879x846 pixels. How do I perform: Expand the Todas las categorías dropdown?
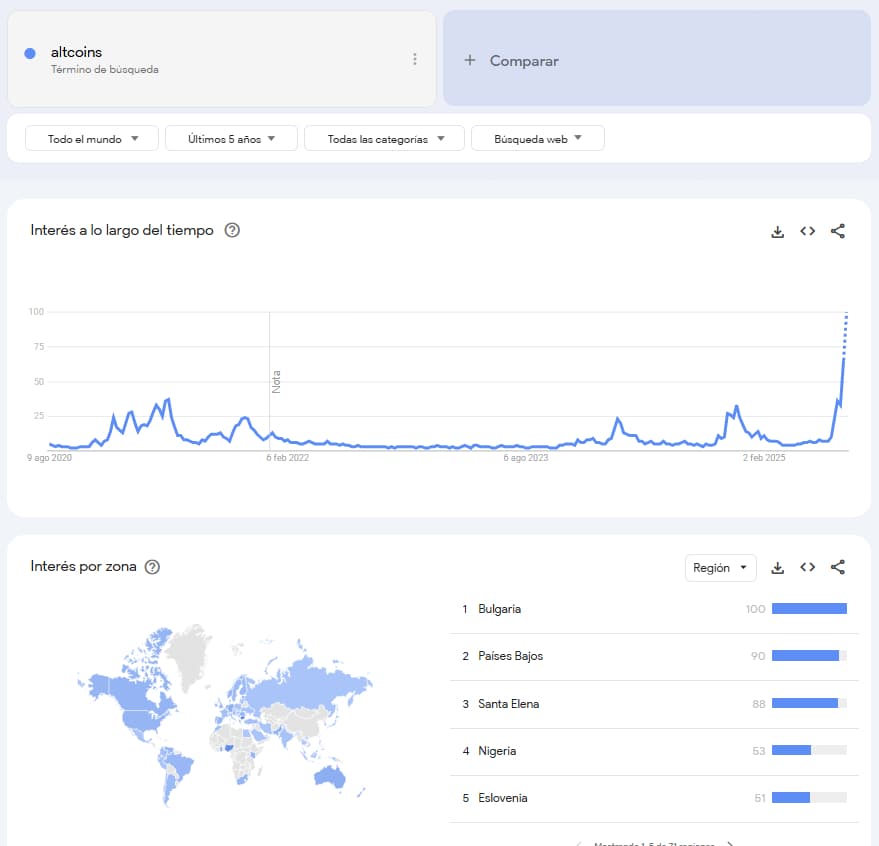click(x=384, y=139)
